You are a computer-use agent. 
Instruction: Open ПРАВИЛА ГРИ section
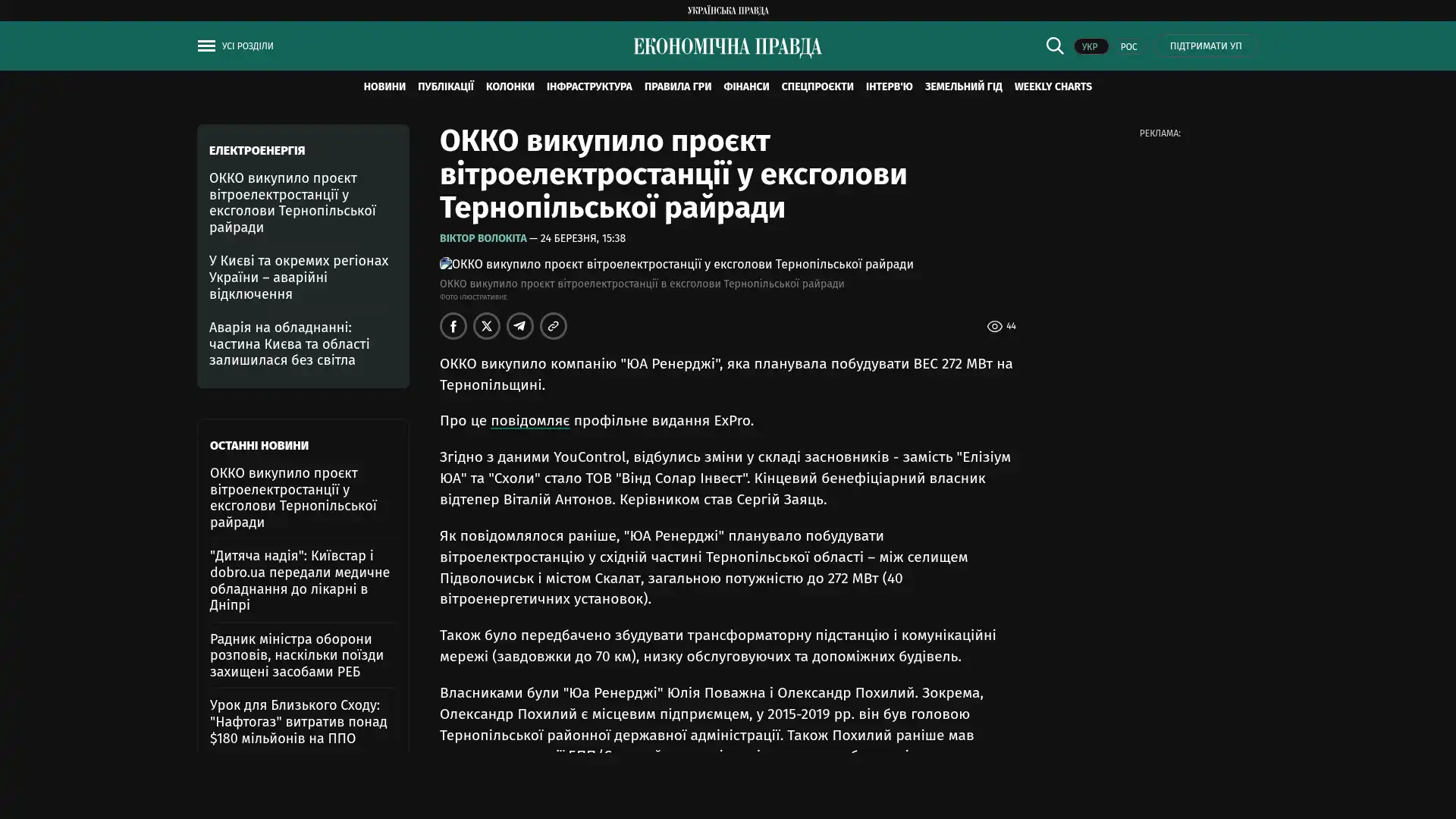click(x=678, y=86)
